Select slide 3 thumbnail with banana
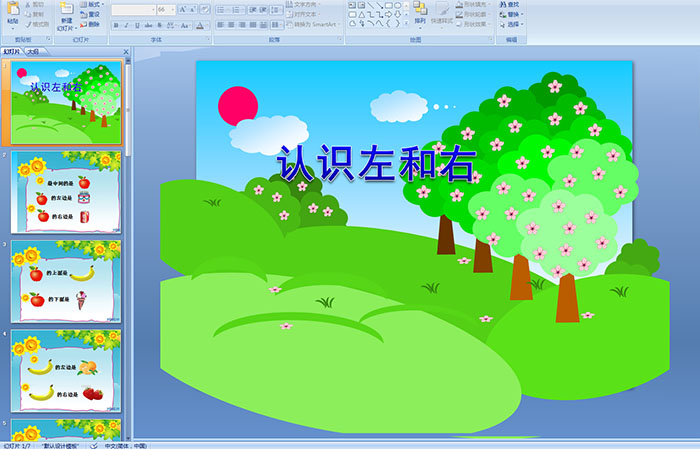This screenshot has height=449, width=700. coord(66,281)
